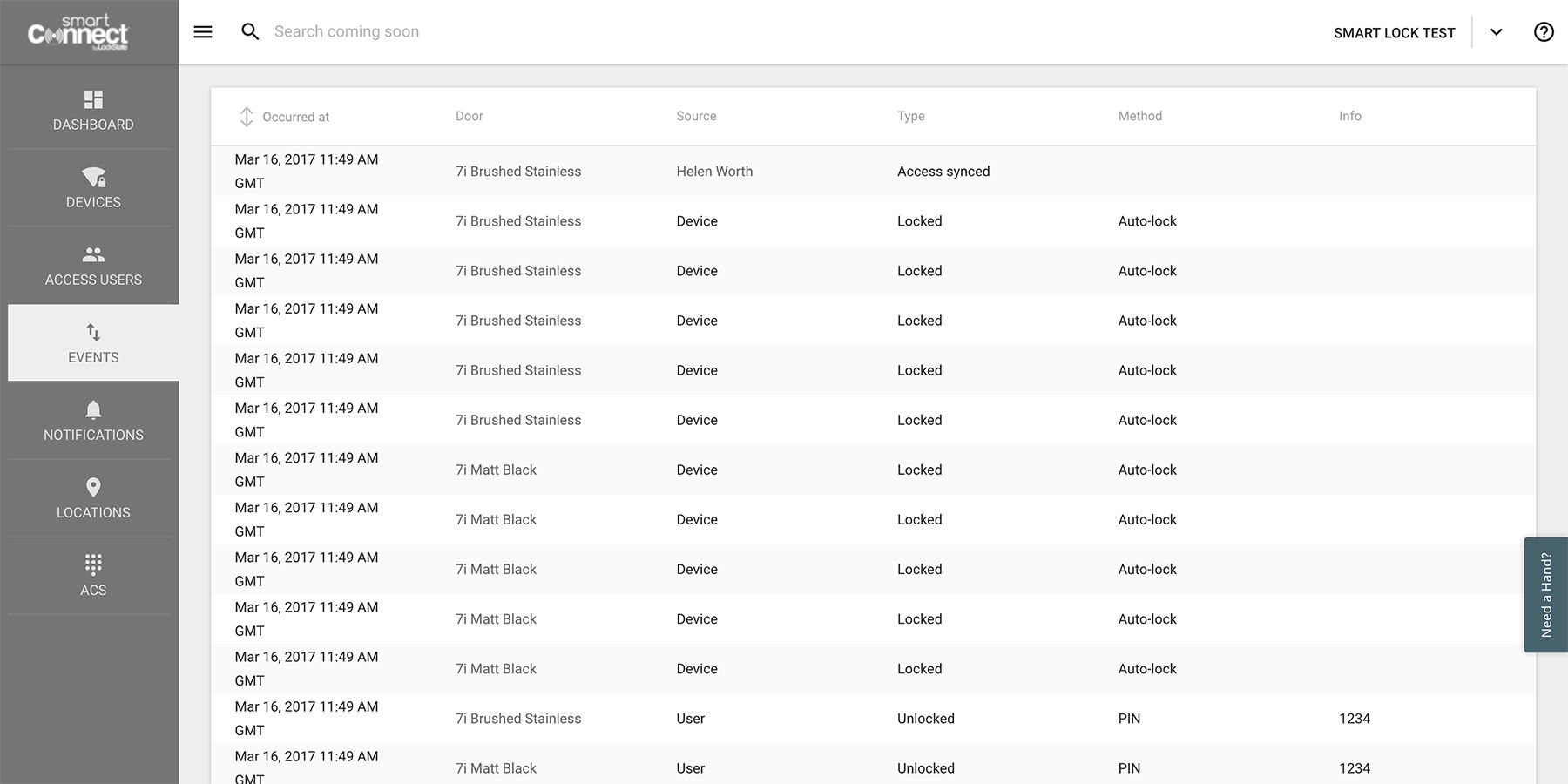Viewport: 1568px width, 784px height.
Task: Click 7i Brushed Stainless in PIN unlocked row
Action: coord(518,719)
